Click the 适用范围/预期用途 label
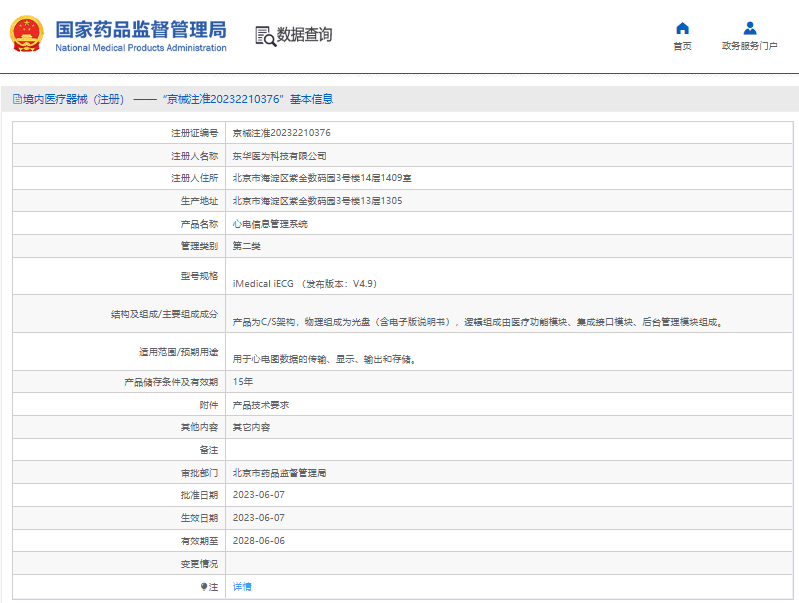The height and width of the screenshot is (603, 799). coord(178,352)
